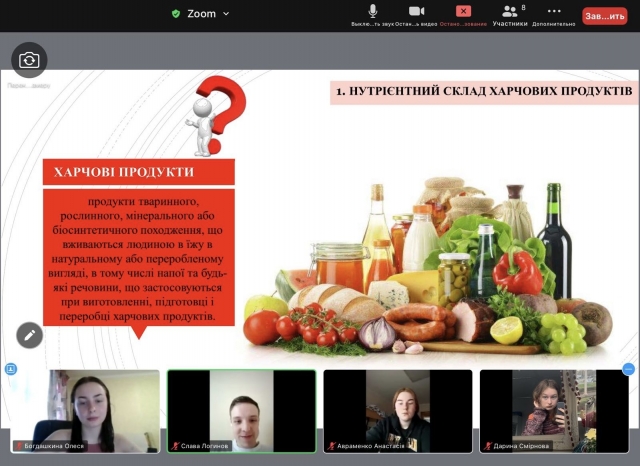Select Богдашкина Олеся video thumbnail
Image resolution: width=640 pixels, height=466 pixels.
pos(85,411)
